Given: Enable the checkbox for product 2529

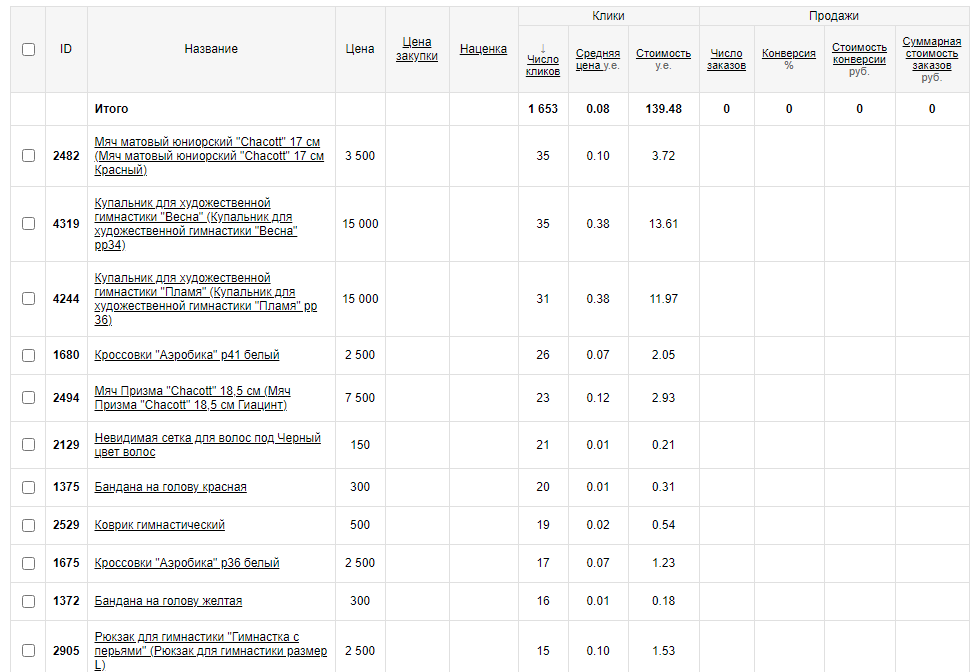Looking at the screenshot, I should point(28,525).
